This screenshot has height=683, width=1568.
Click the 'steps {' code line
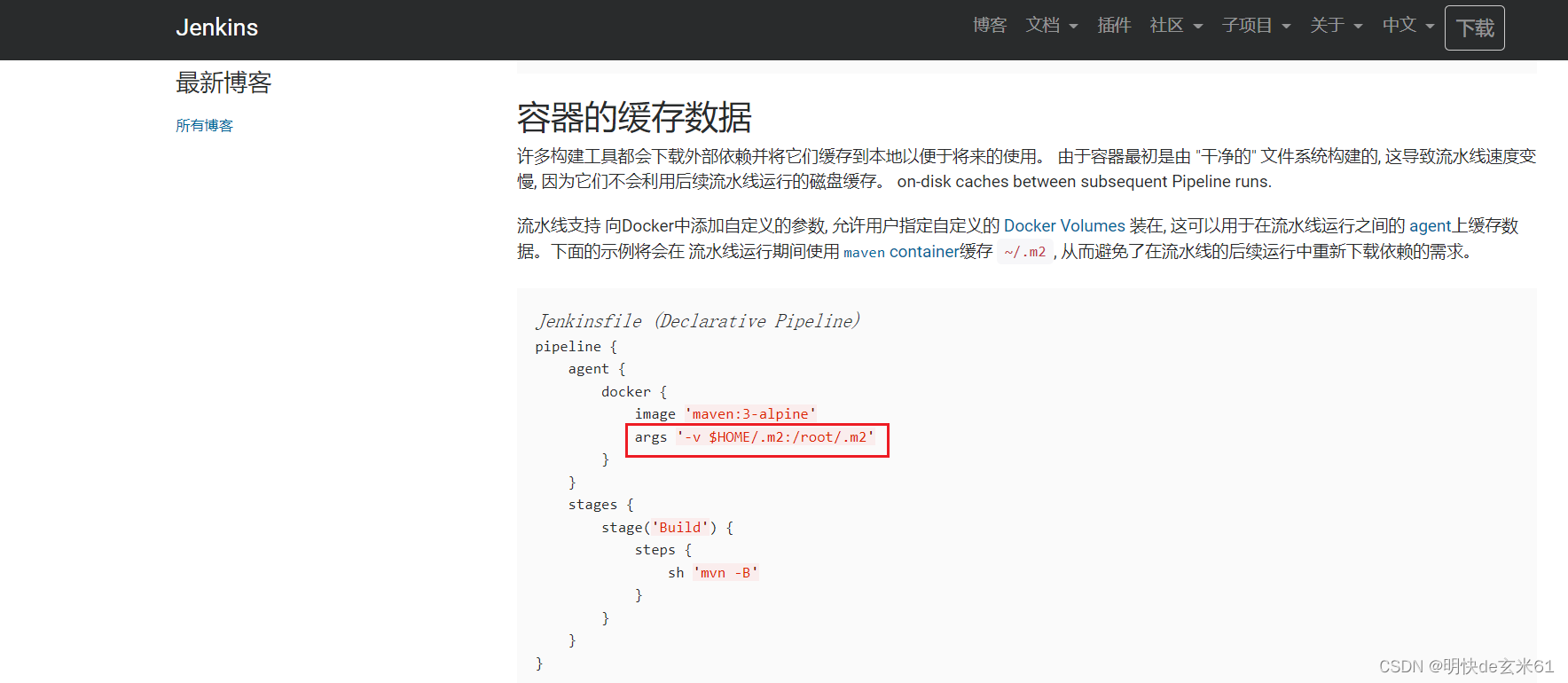[x=663, y=550]
